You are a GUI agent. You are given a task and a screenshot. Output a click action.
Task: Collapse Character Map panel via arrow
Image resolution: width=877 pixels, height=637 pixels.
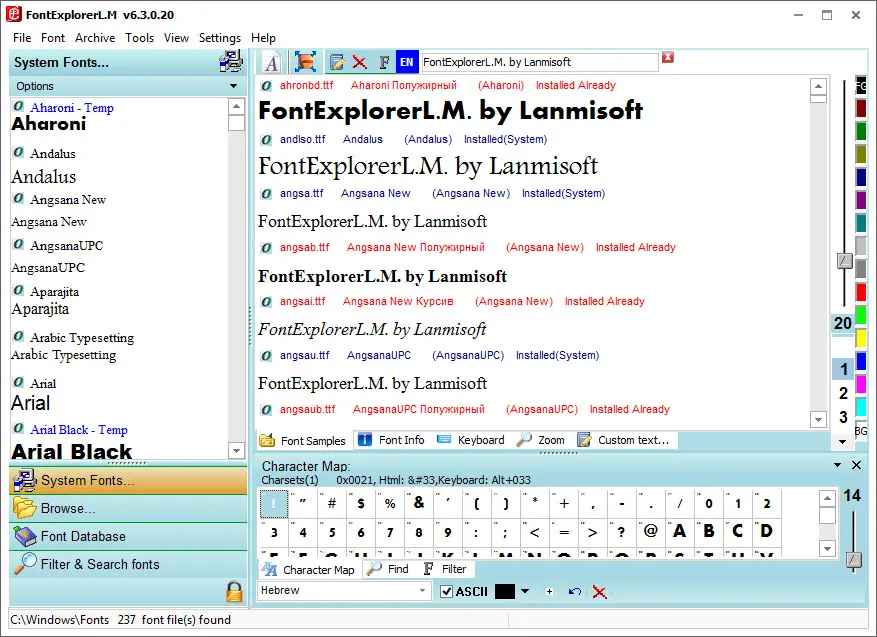point(837,465)
